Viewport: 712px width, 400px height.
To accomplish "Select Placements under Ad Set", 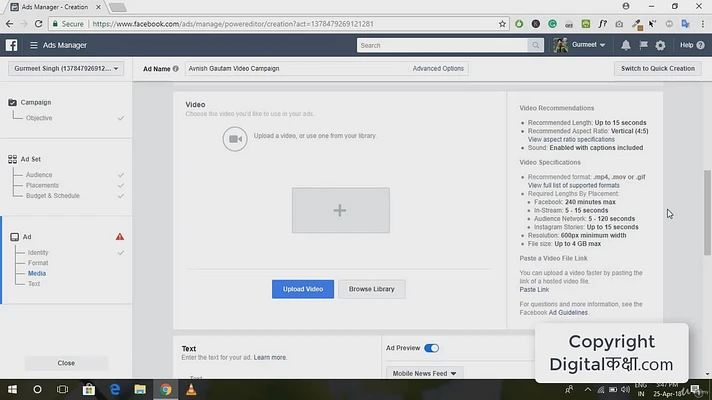I will (42, 185).
